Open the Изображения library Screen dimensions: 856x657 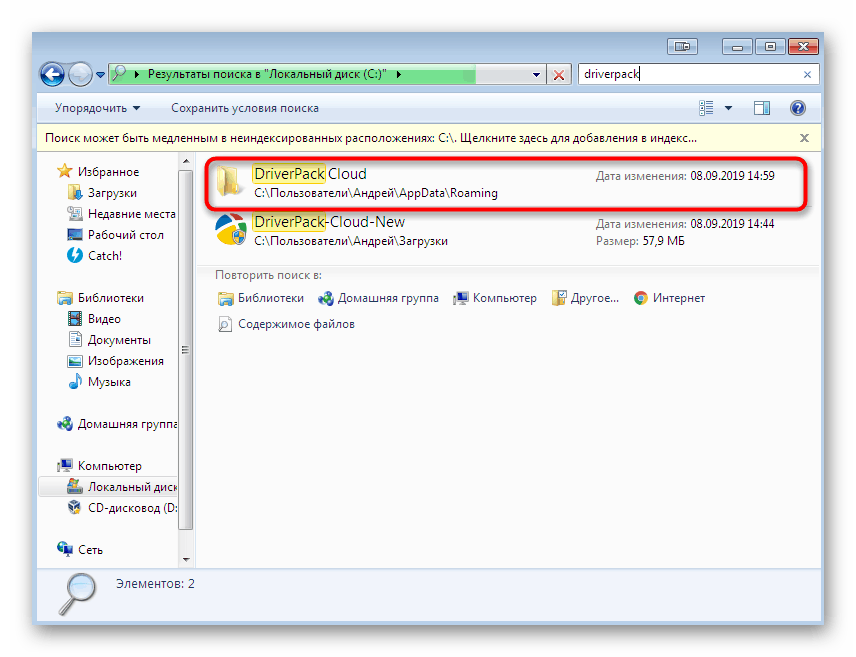point(126,361)
